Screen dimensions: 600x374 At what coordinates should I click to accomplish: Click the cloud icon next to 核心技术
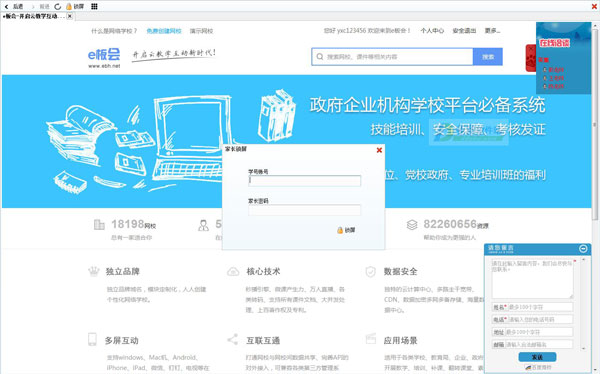pos(233,272)
